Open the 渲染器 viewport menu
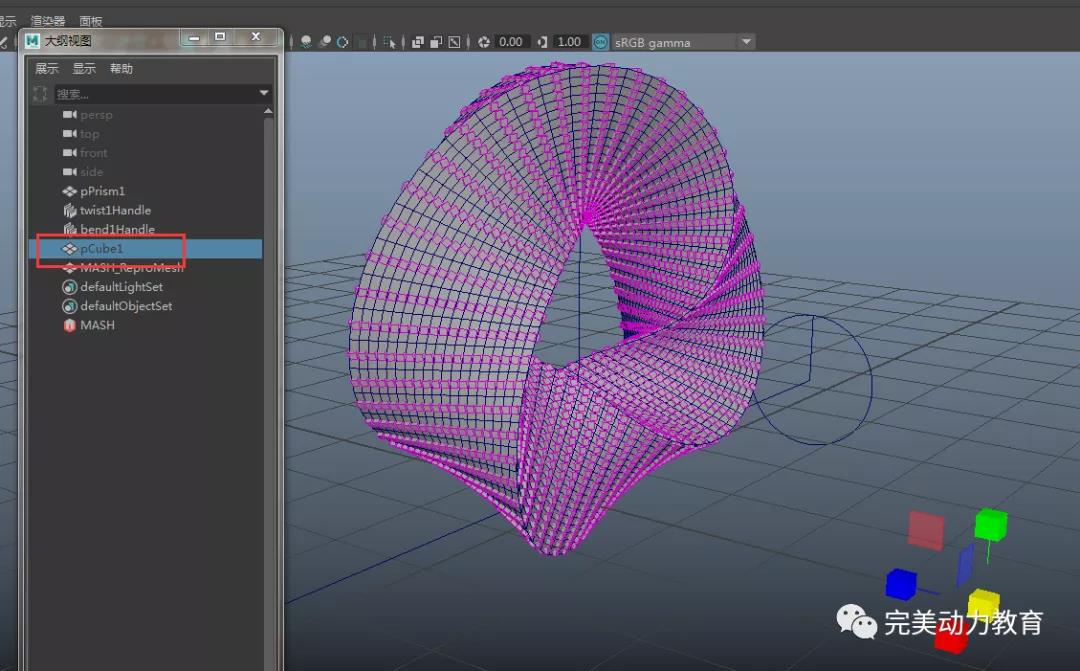Screen dimensions: 1080x671 pos(48,21)
